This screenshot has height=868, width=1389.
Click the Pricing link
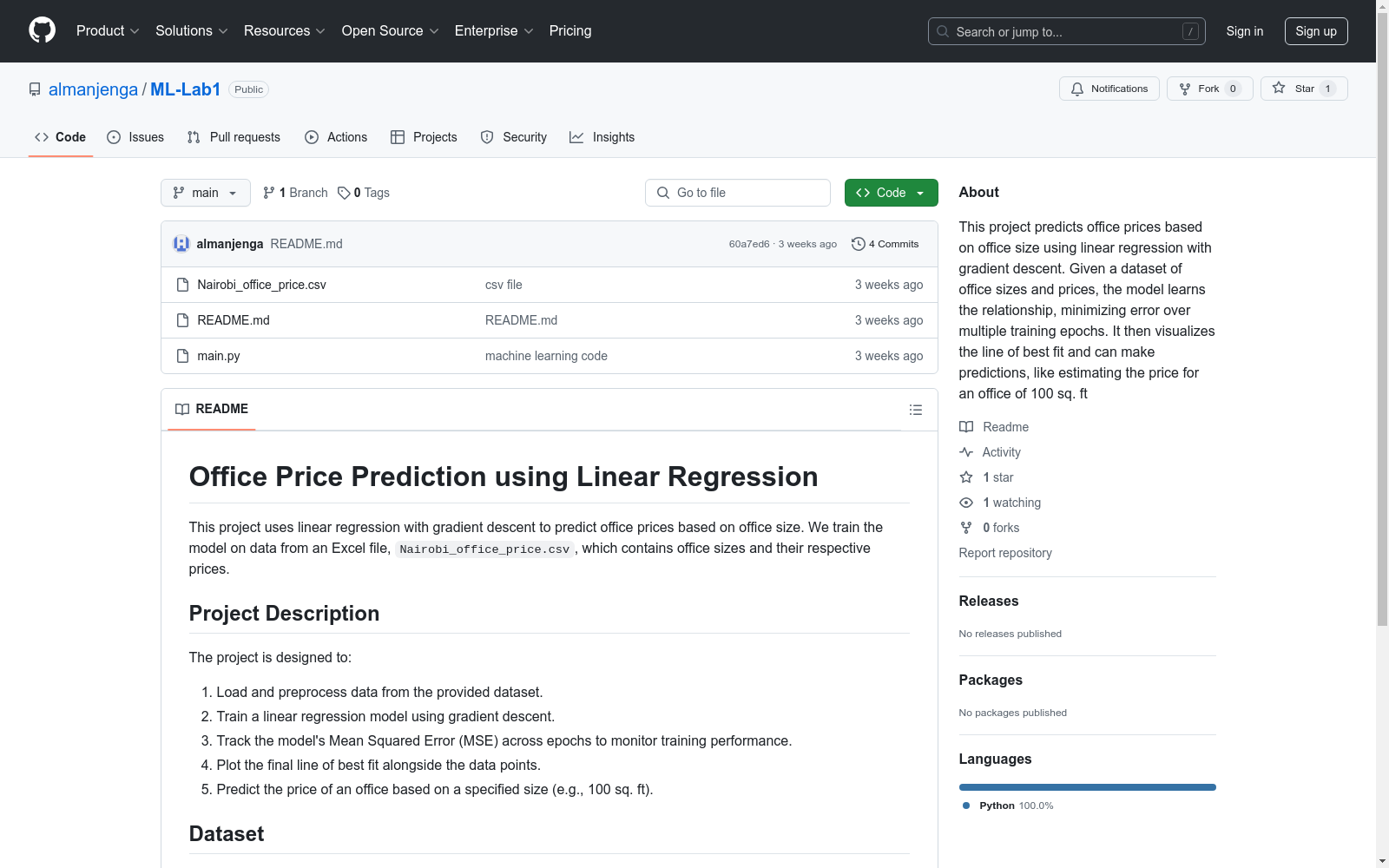570,31
